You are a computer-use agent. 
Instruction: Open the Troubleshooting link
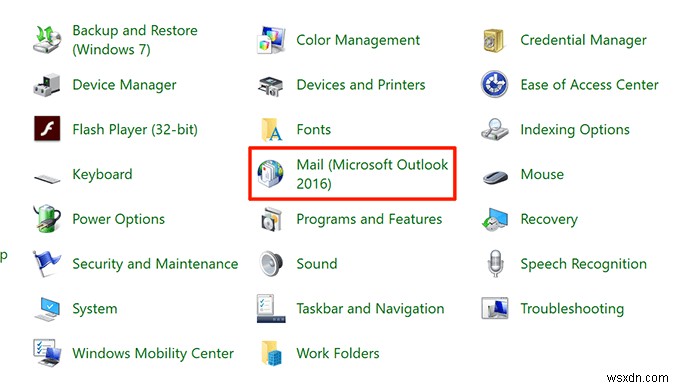pyautogui.click(x=572, y=308)
